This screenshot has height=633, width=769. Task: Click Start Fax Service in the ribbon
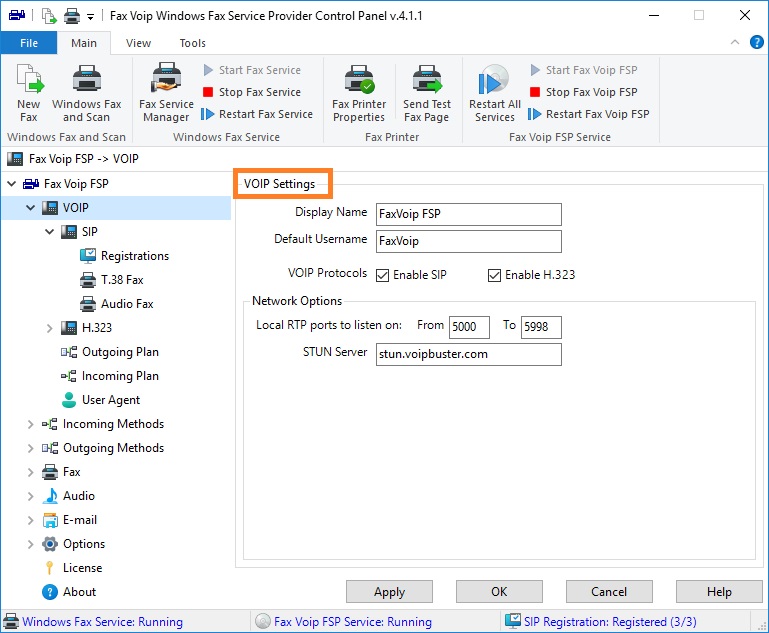click(x=252, y=70)
